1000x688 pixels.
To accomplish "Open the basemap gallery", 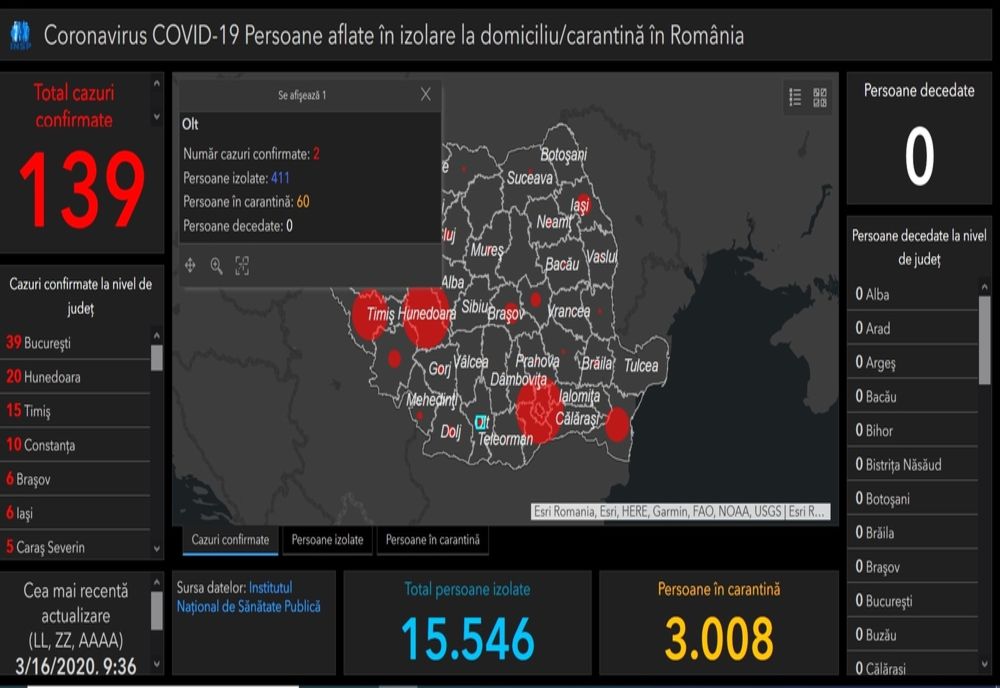I will coord(820,97).
